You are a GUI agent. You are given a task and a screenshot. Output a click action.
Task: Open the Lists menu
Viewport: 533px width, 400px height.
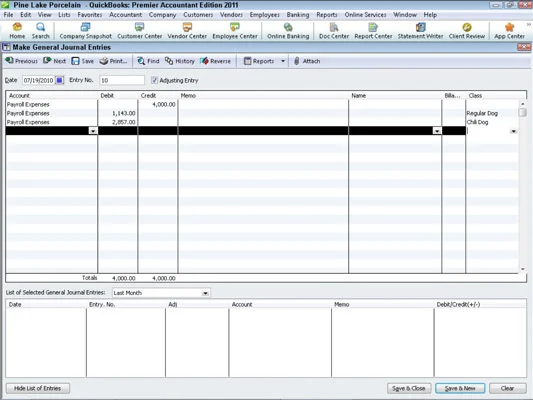coord(64,15)
